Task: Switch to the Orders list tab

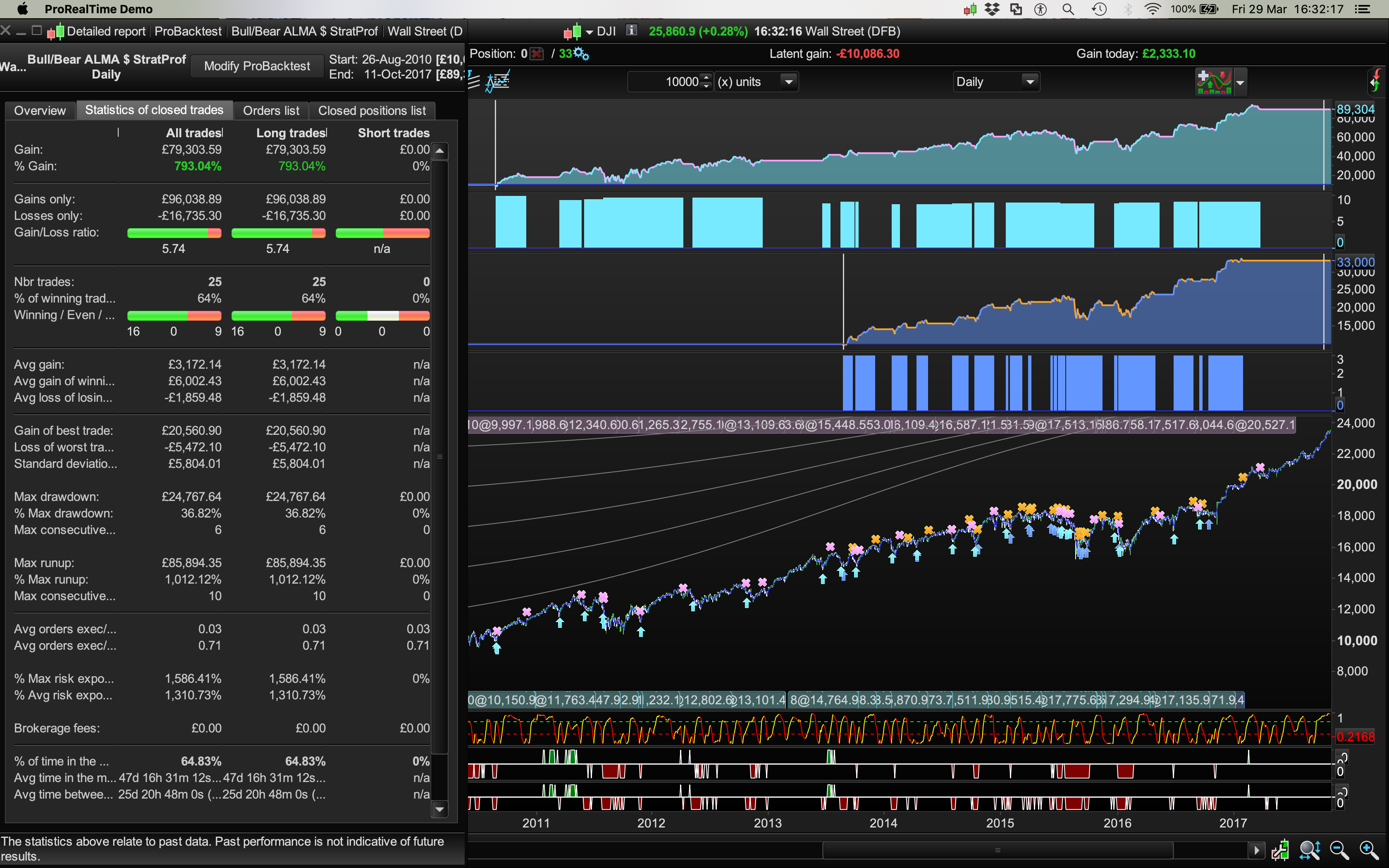Action: click(271, 110)
